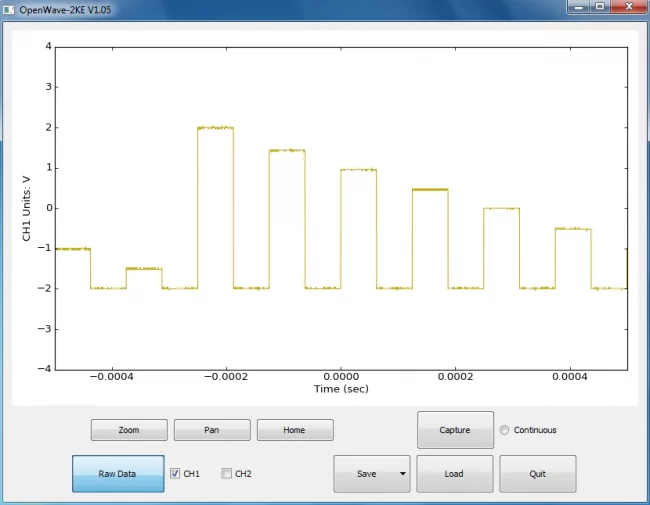Toggle the Raw Data button
Image resolution: width=650 pixels, height=505 pixels.
pos(118,474)
